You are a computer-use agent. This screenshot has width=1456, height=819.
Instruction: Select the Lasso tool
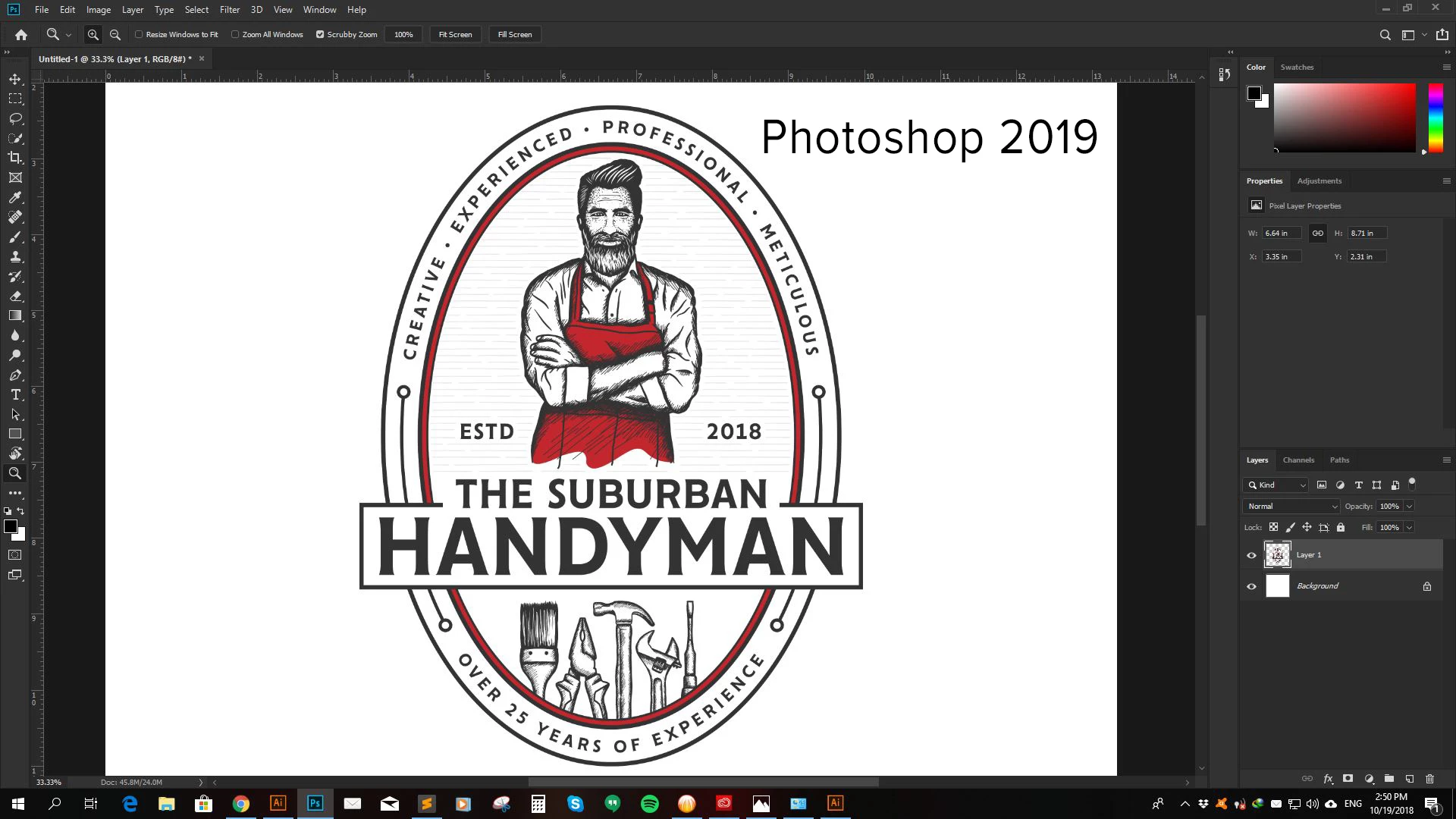(x=15, y=118)
